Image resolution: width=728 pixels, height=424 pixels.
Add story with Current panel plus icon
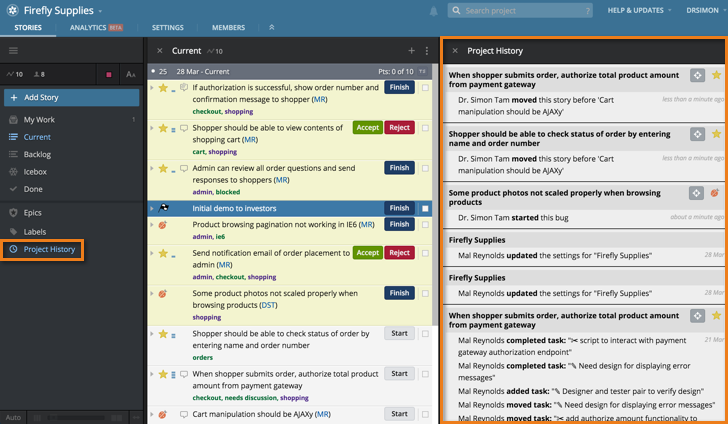(411, 51)
